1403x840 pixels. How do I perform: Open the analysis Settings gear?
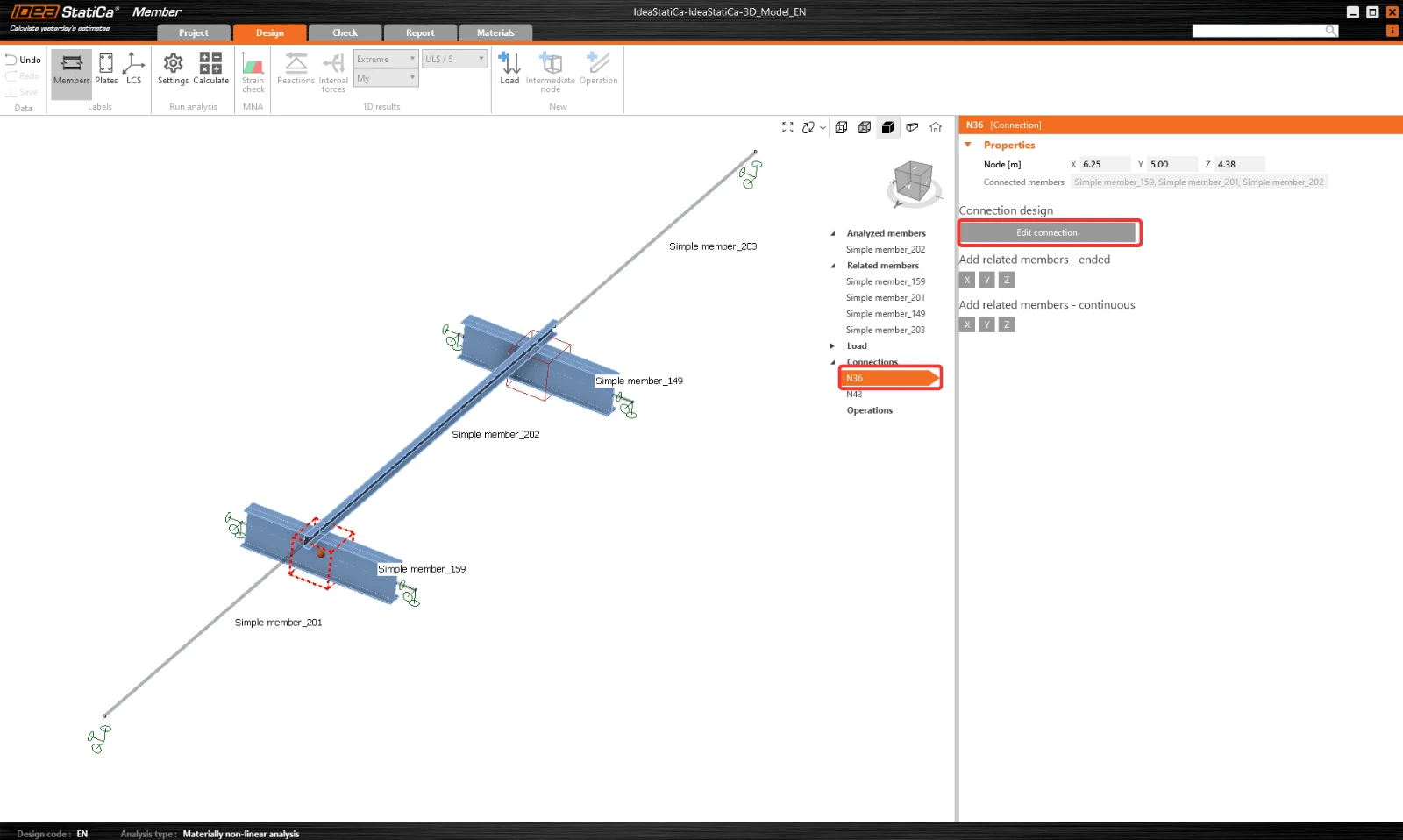click(x=173, y=68)
